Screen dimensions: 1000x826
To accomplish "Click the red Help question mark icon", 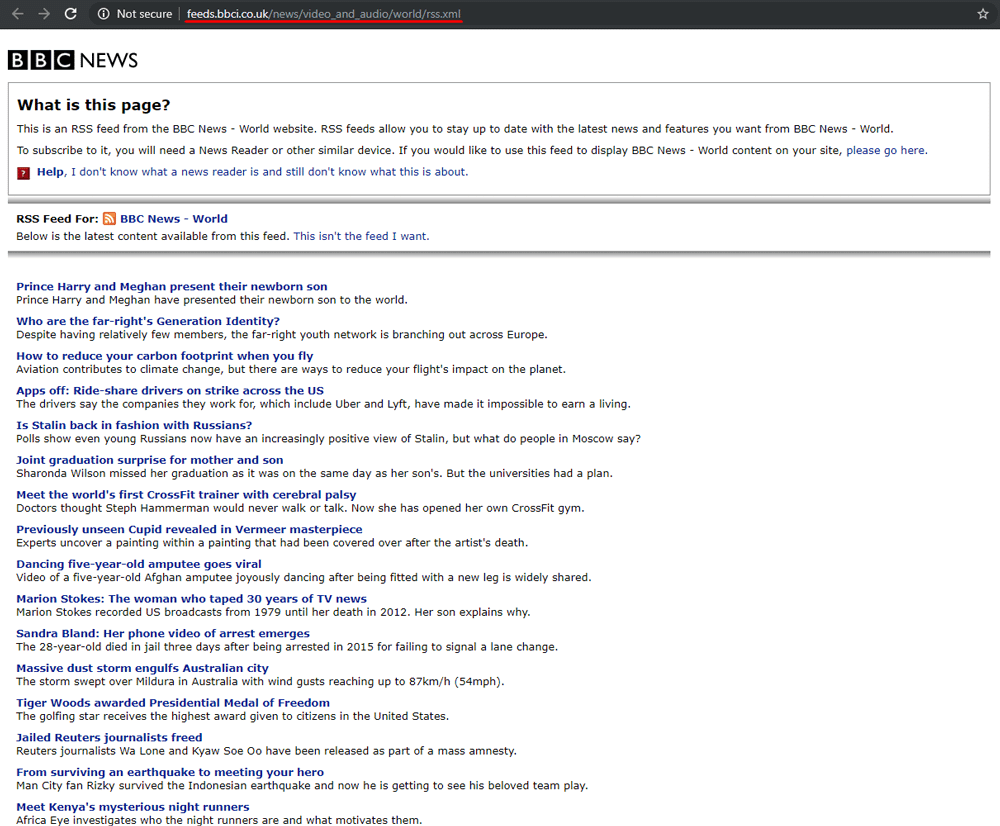I will coord(24,172).
